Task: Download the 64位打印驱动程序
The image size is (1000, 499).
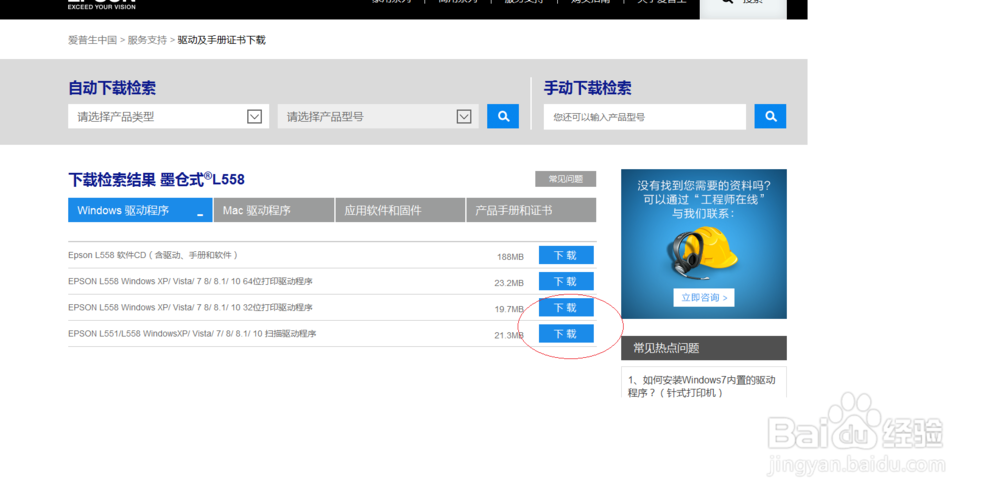Action: tap(566, 281)
